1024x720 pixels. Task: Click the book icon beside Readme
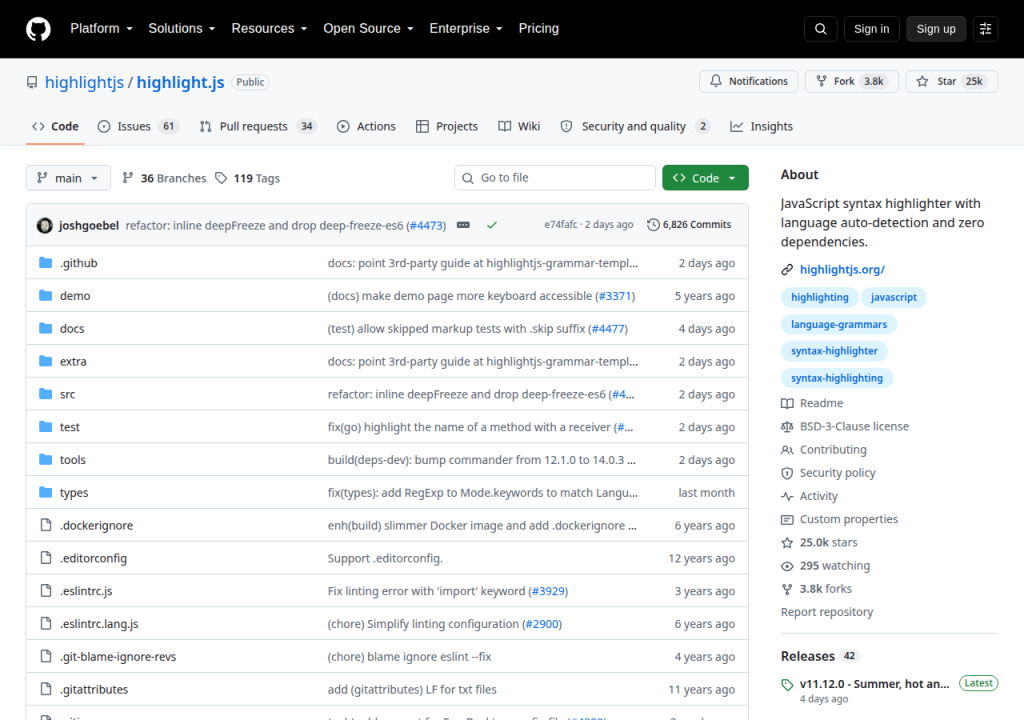point(787,403)
